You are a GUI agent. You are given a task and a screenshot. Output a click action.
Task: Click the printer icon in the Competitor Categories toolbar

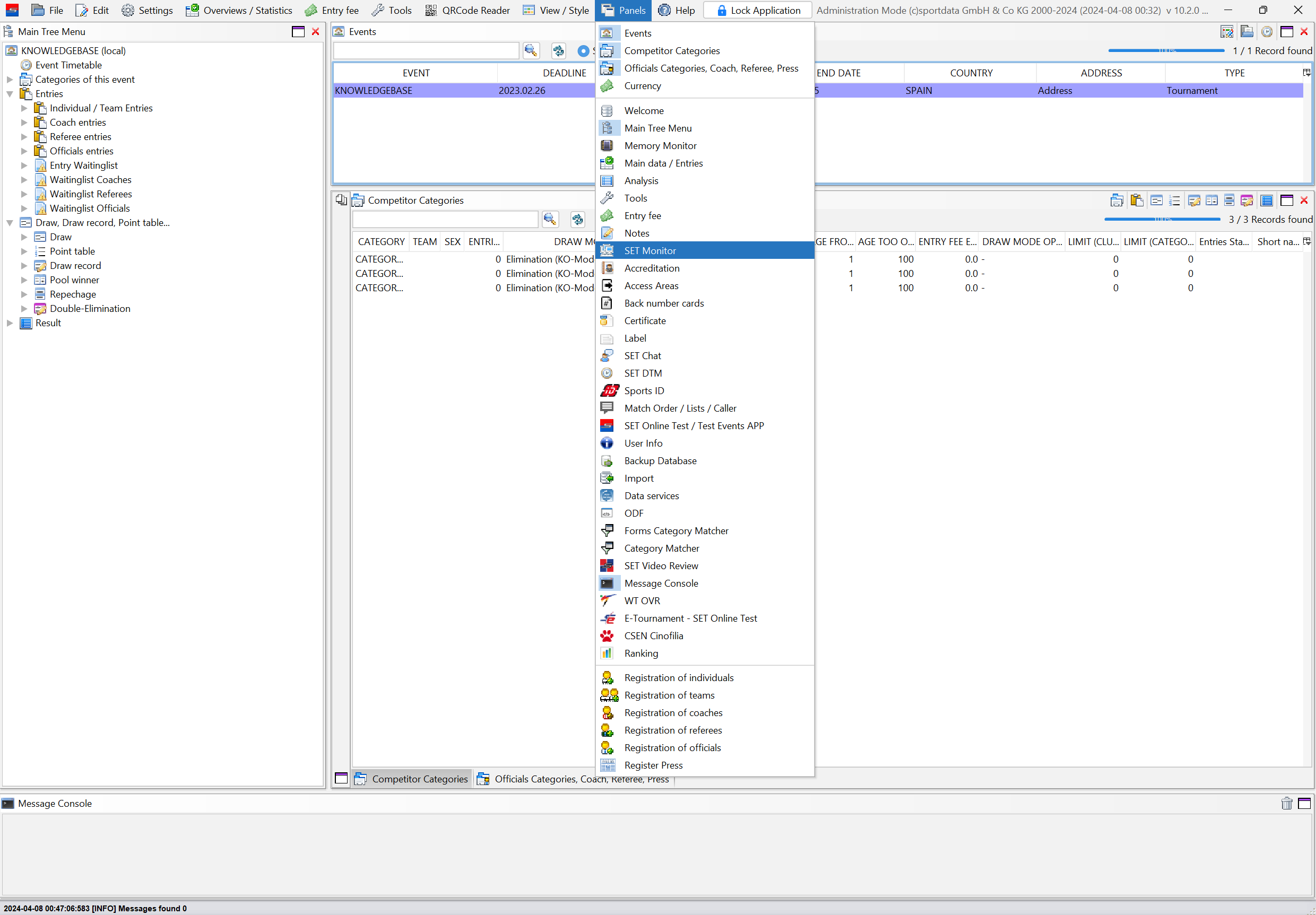1116,201
